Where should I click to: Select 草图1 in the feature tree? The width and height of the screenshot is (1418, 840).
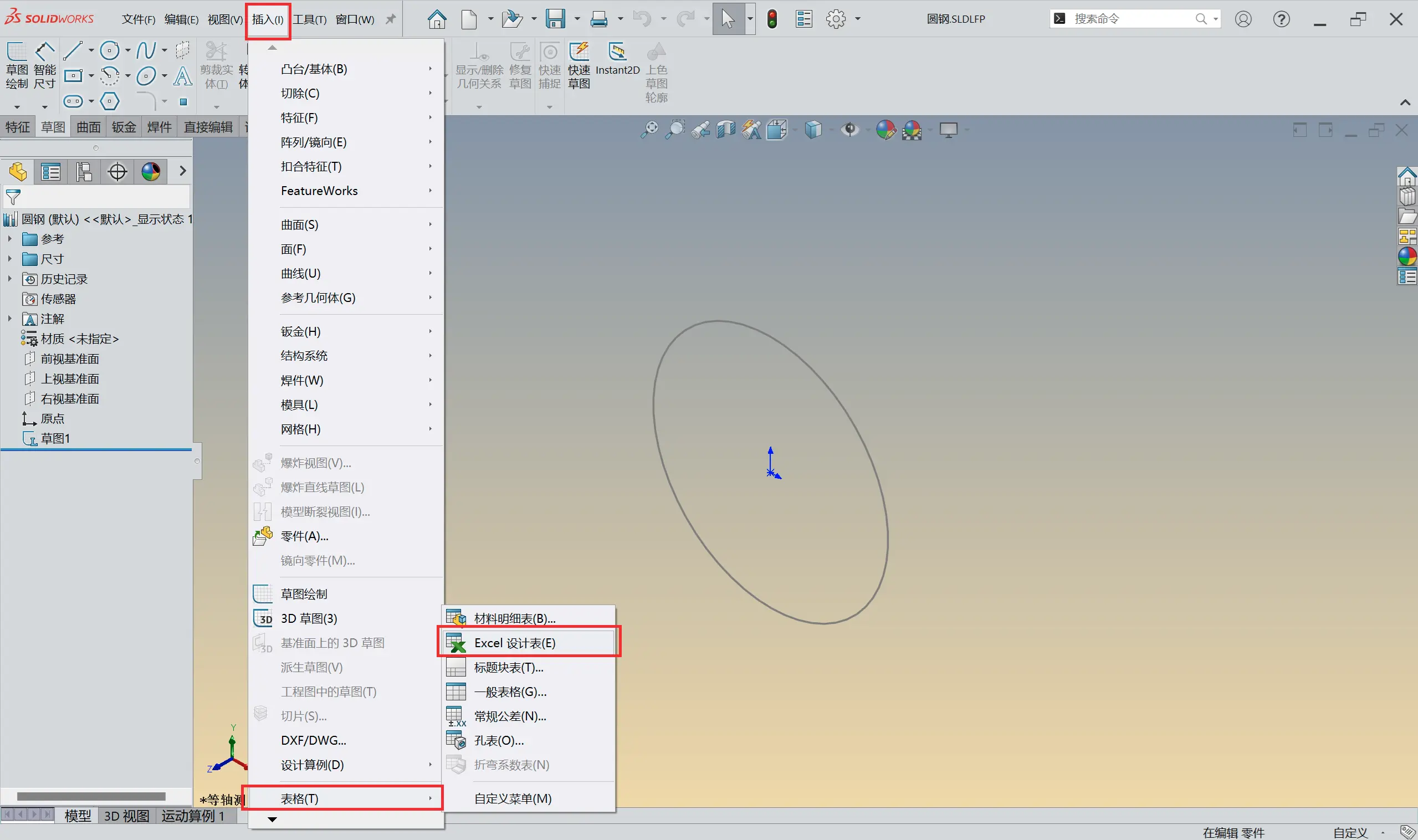click(x=55, y=438)
